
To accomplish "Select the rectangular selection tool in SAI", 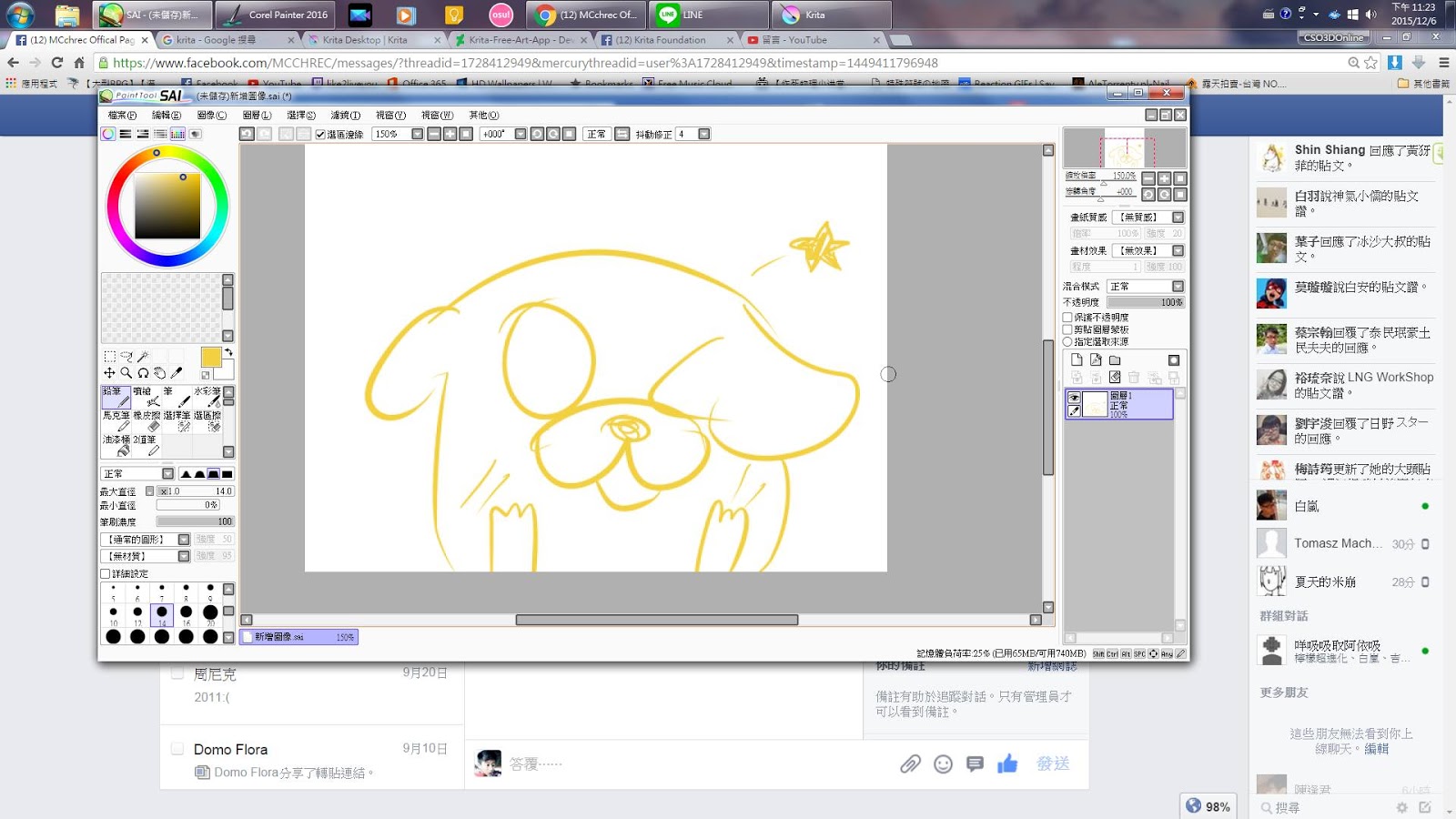I will (109, 357).
